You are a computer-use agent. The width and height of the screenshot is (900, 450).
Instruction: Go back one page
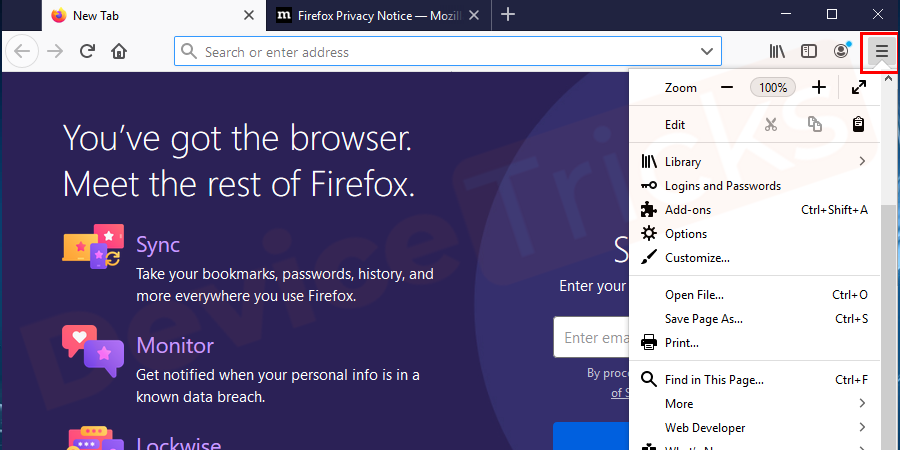click(x=22, y=52)
